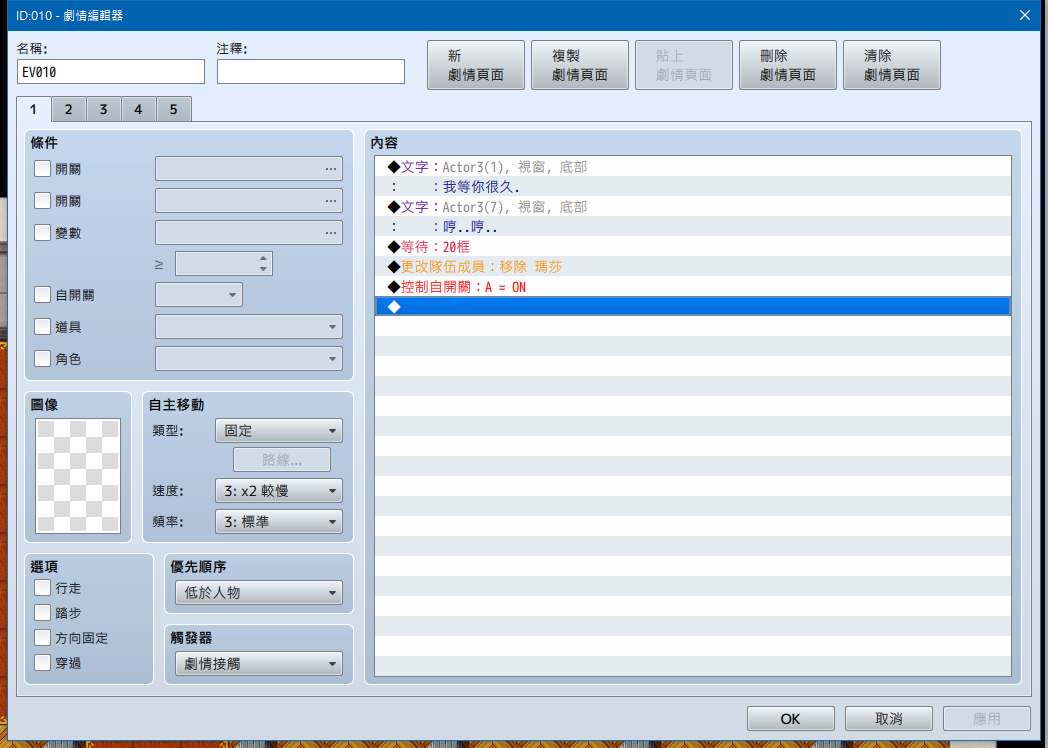Select the 文字：Actor3(7) command row
Viewport: 1048px width, 748px height.
(692, 207)
